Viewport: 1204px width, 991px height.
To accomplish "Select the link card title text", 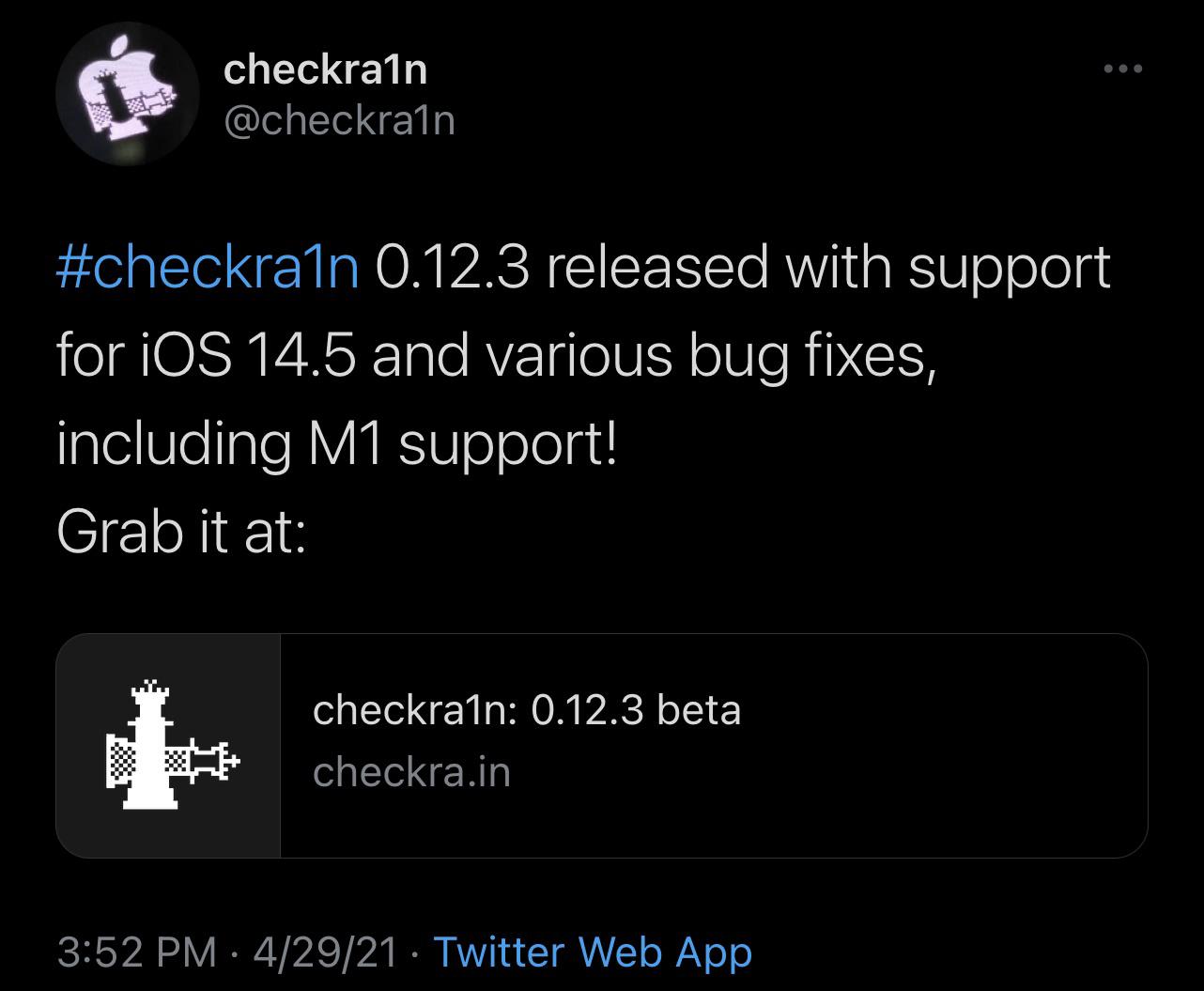I will 528,710.
